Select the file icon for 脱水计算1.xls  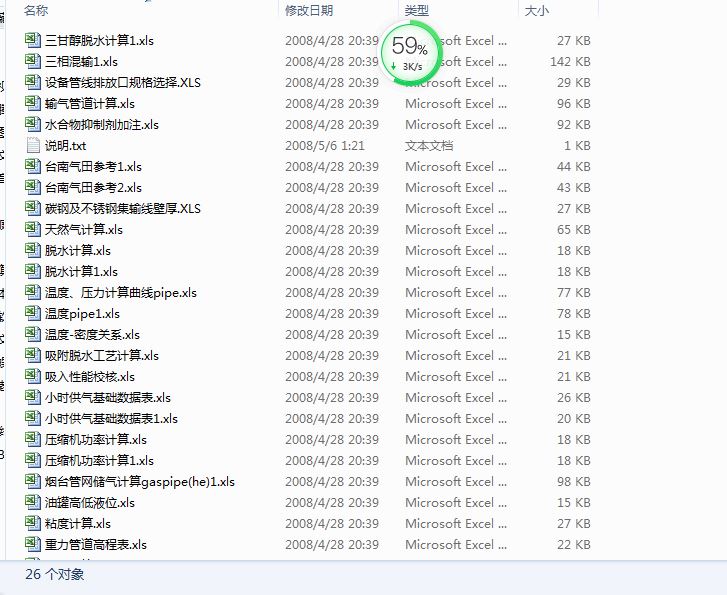[33, 271]
